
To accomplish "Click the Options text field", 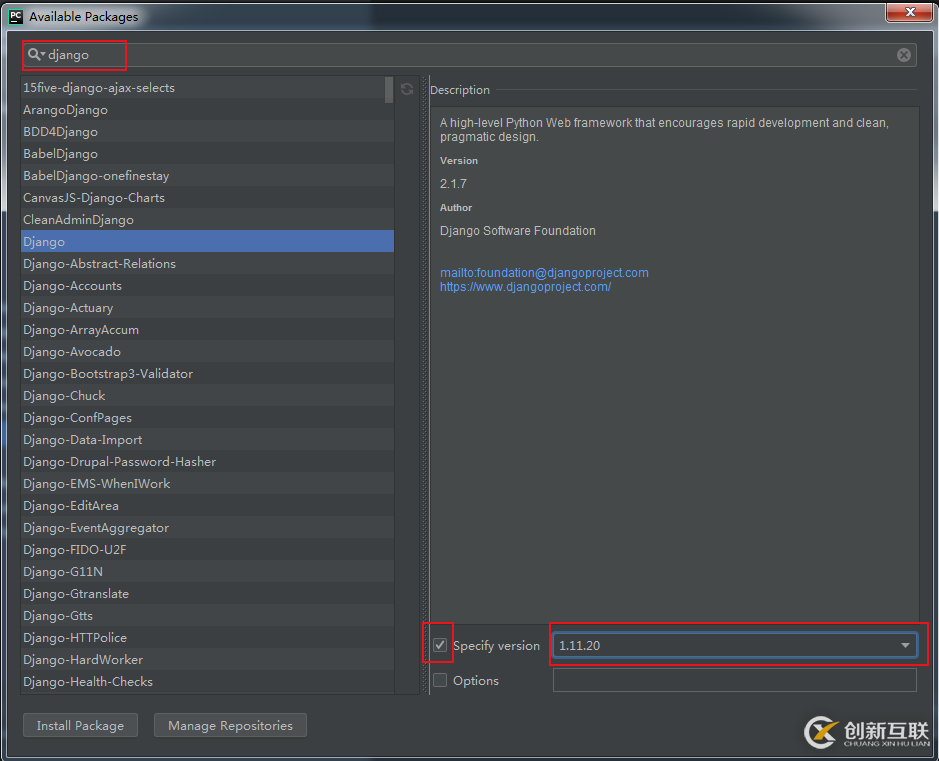I will [734, 681].
